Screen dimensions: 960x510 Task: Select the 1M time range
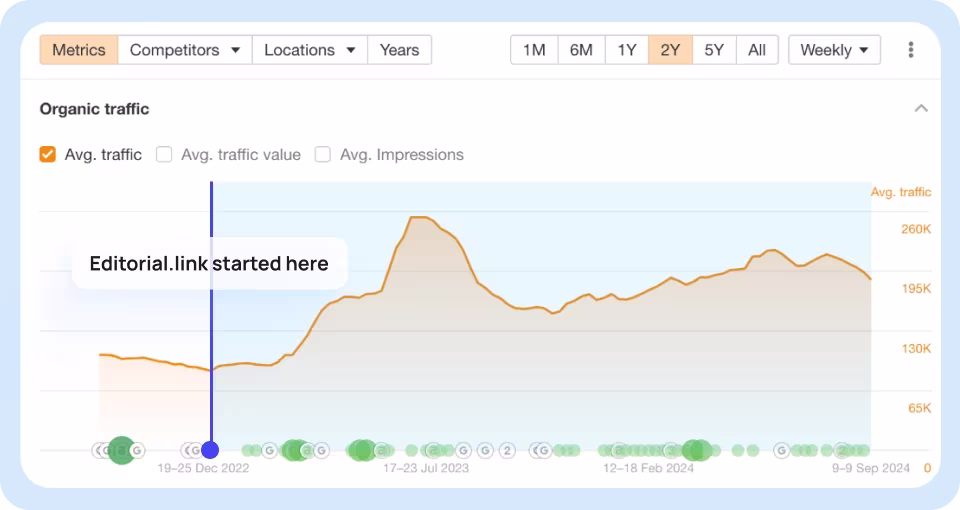(x=534, y=50)
